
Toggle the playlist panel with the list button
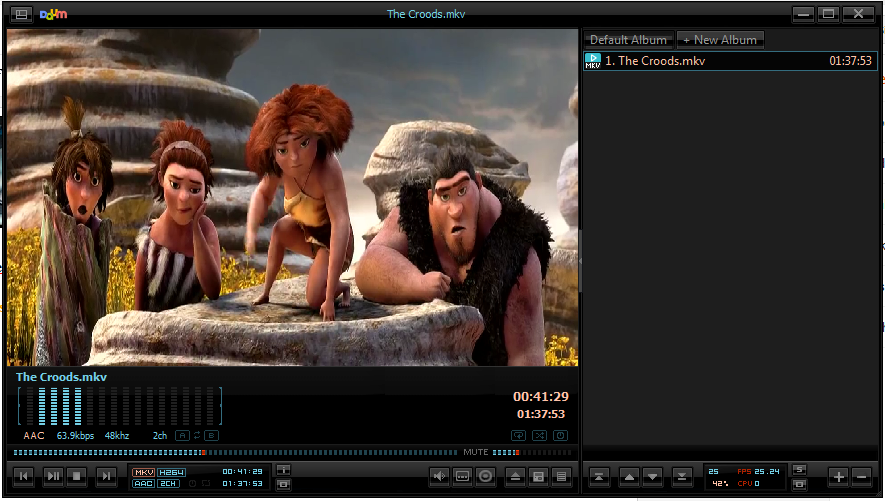[x=562, y=476]
